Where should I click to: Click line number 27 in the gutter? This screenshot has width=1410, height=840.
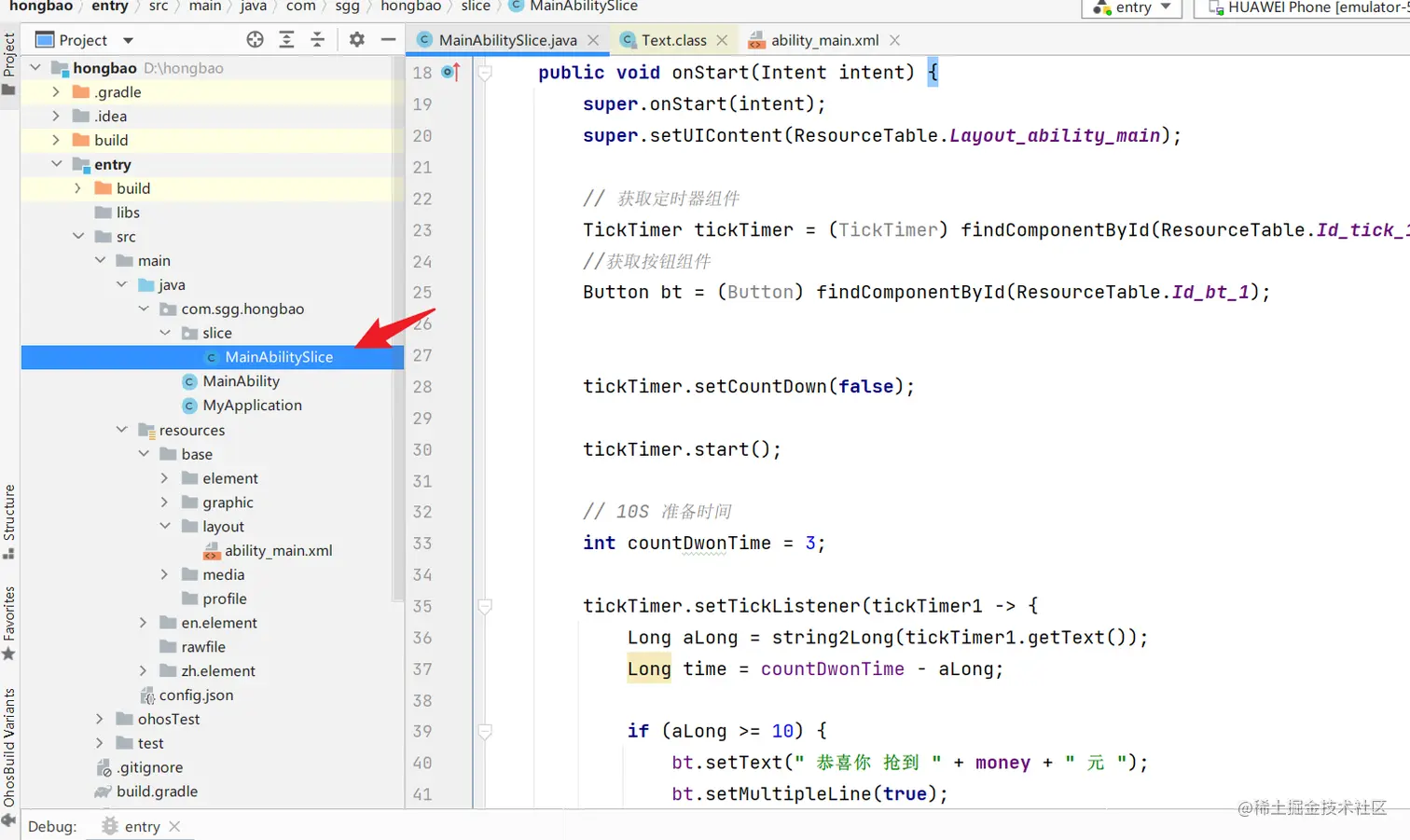tap(422, 355)
